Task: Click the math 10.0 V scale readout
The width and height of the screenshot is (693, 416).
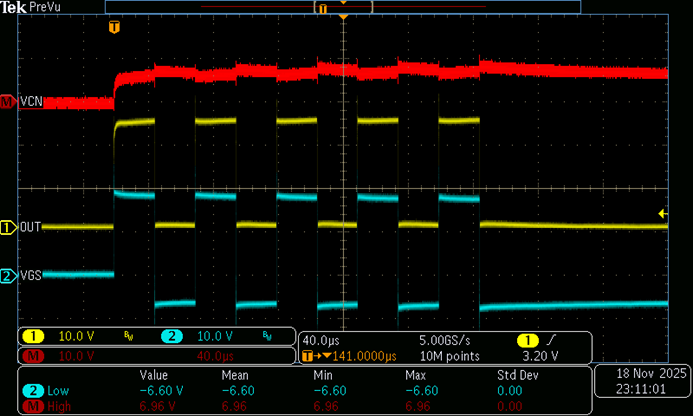Action: (76, 356)
